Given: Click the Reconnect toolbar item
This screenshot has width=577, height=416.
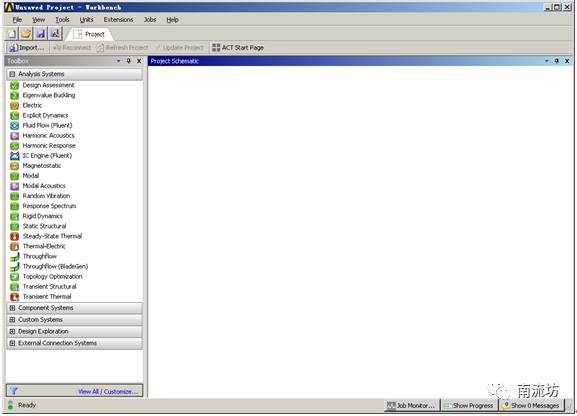Looking at the screenshot, I should click(72, 47).
